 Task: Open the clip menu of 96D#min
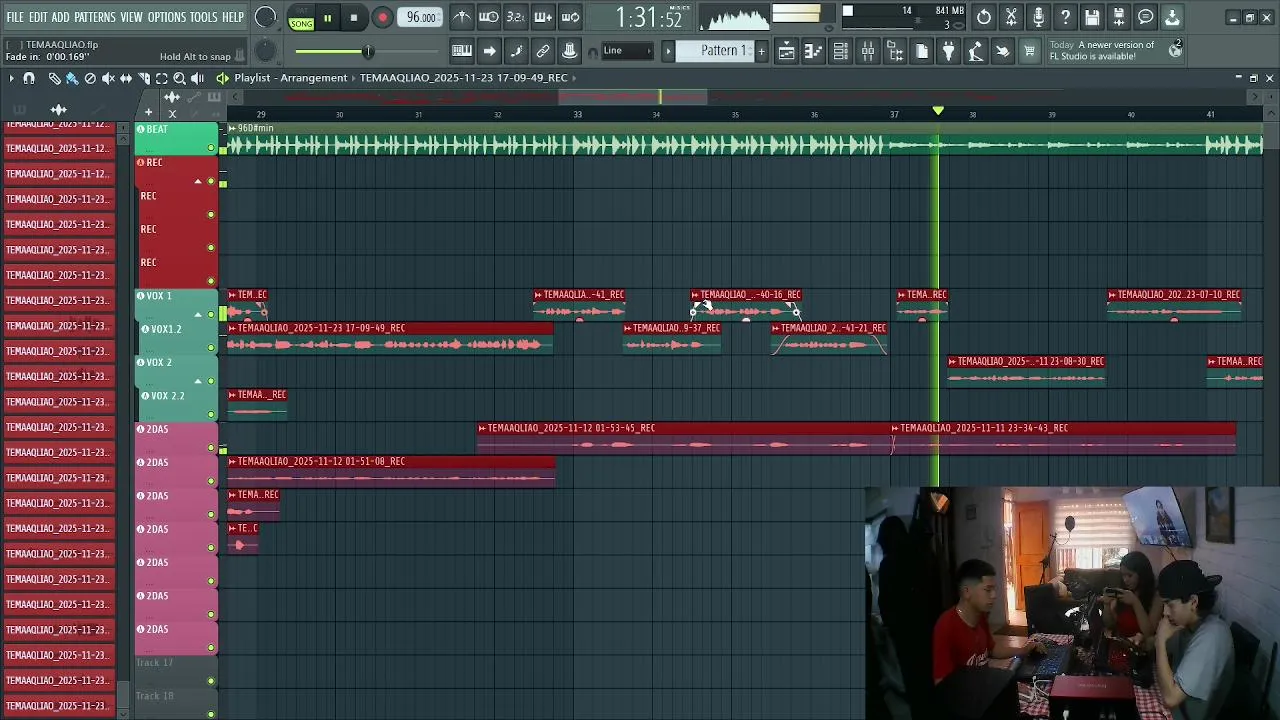coord(232,128)
